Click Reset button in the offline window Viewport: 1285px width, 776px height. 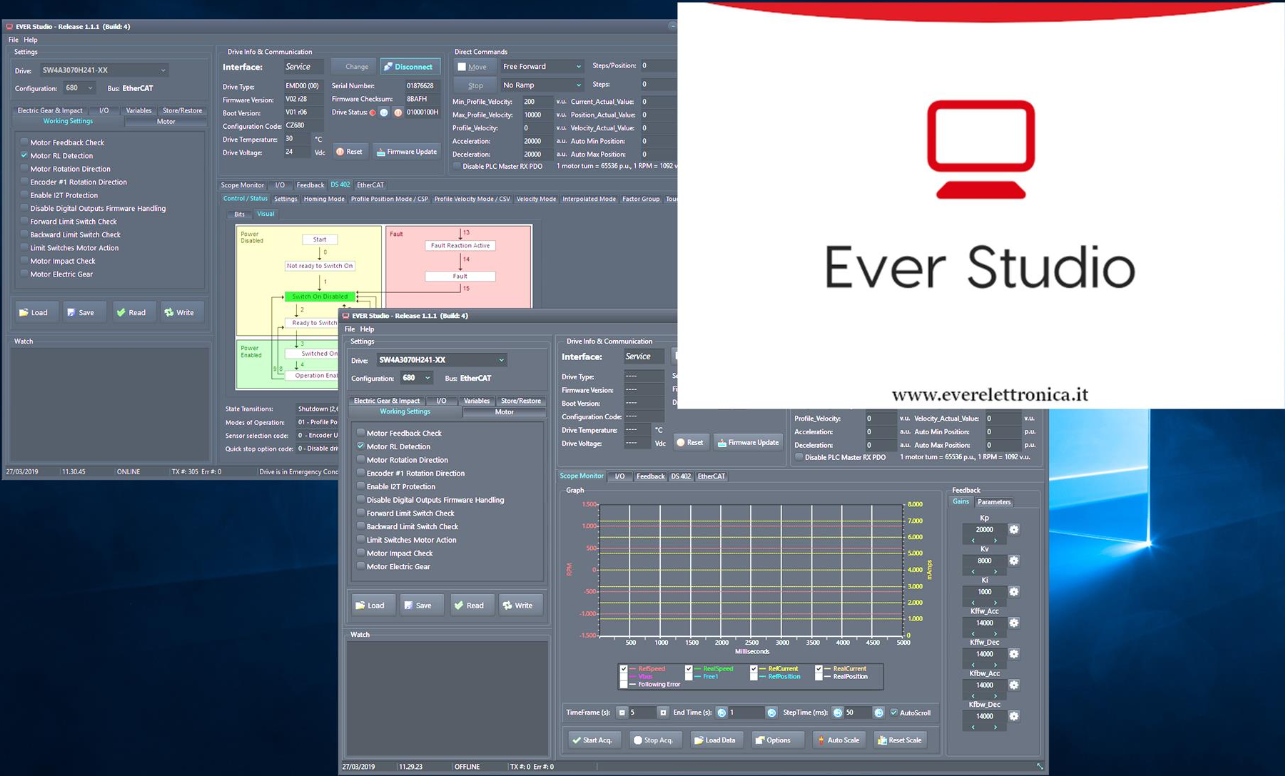(x=689, y=442)
